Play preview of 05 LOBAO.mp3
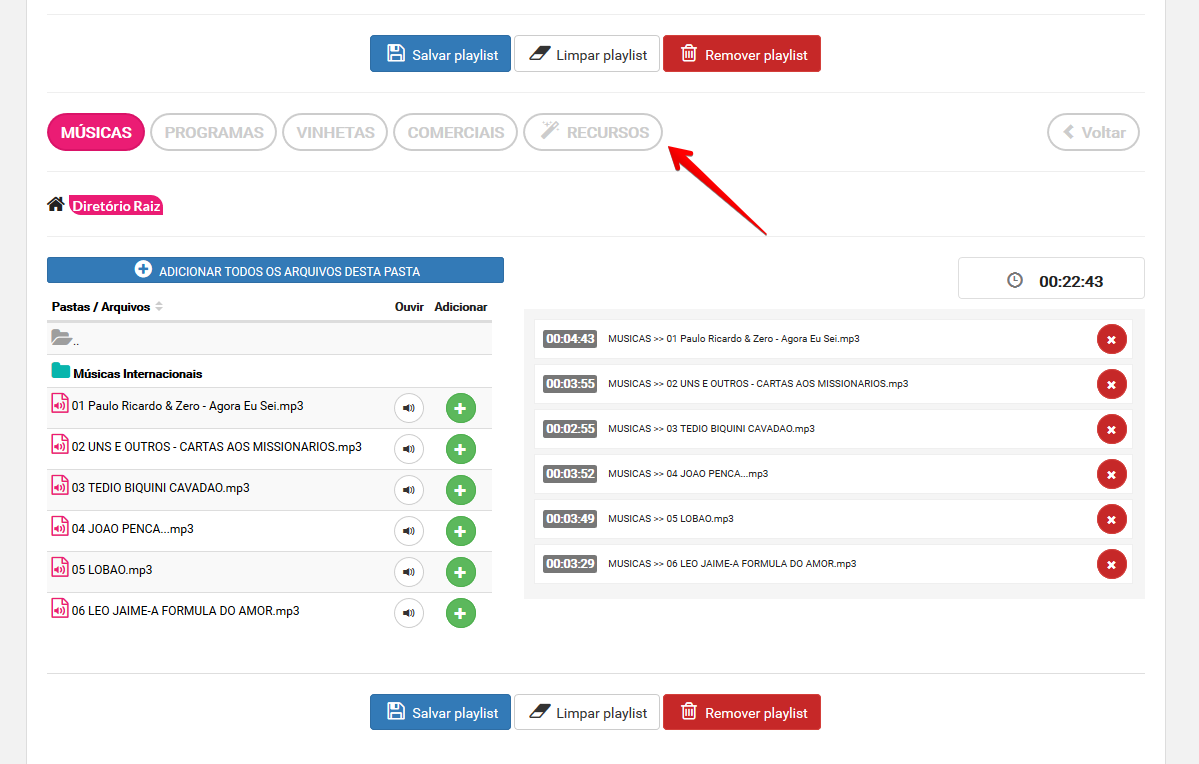This screenshot has width=1199, height=764. click(x=409, y=572)
